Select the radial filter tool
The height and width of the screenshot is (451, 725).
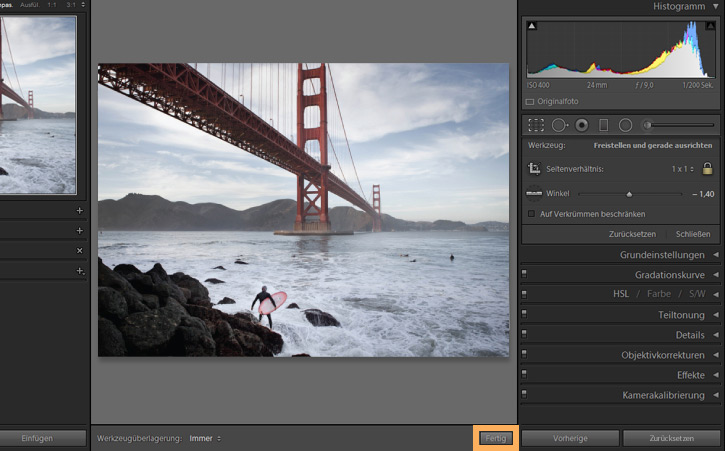(x=625, y=125)
